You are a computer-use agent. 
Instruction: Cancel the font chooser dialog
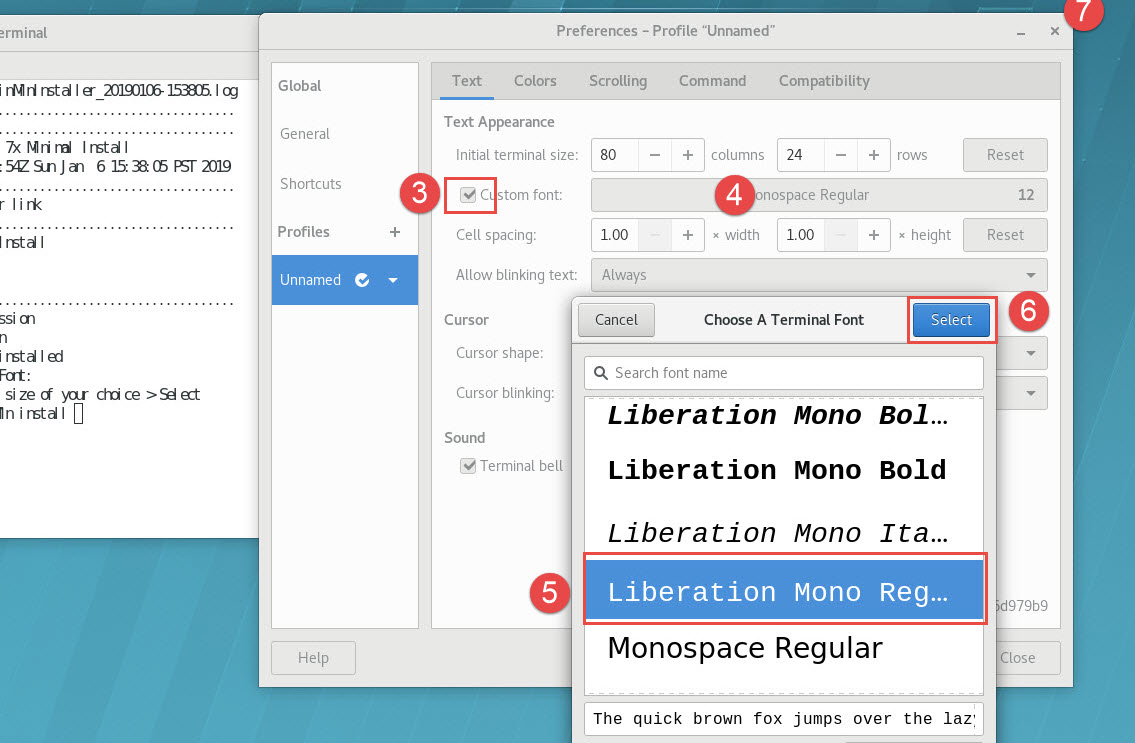(x=616, y=320)
